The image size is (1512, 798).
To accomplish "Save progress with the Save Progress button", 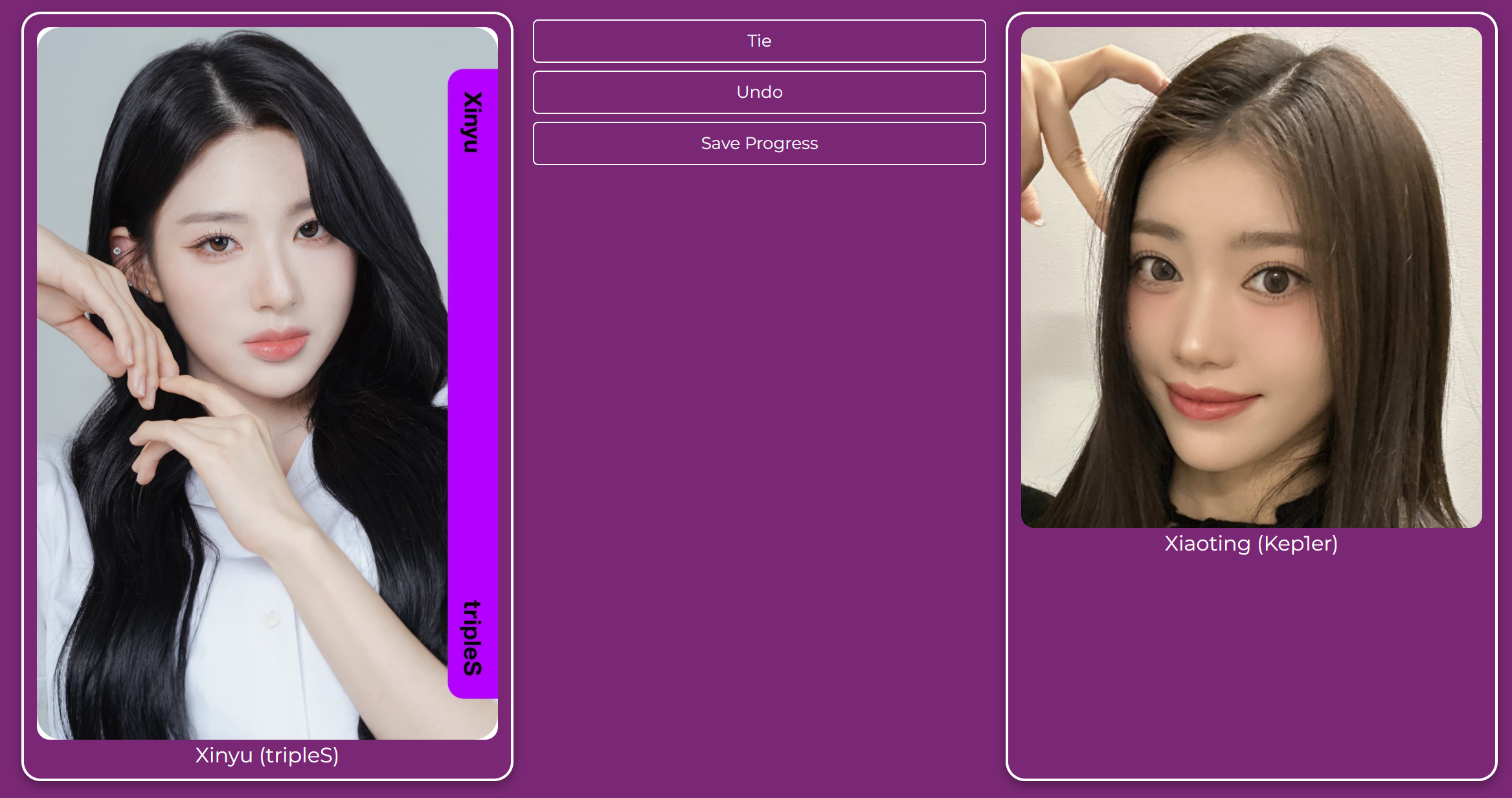I will (x=759, y=143).
